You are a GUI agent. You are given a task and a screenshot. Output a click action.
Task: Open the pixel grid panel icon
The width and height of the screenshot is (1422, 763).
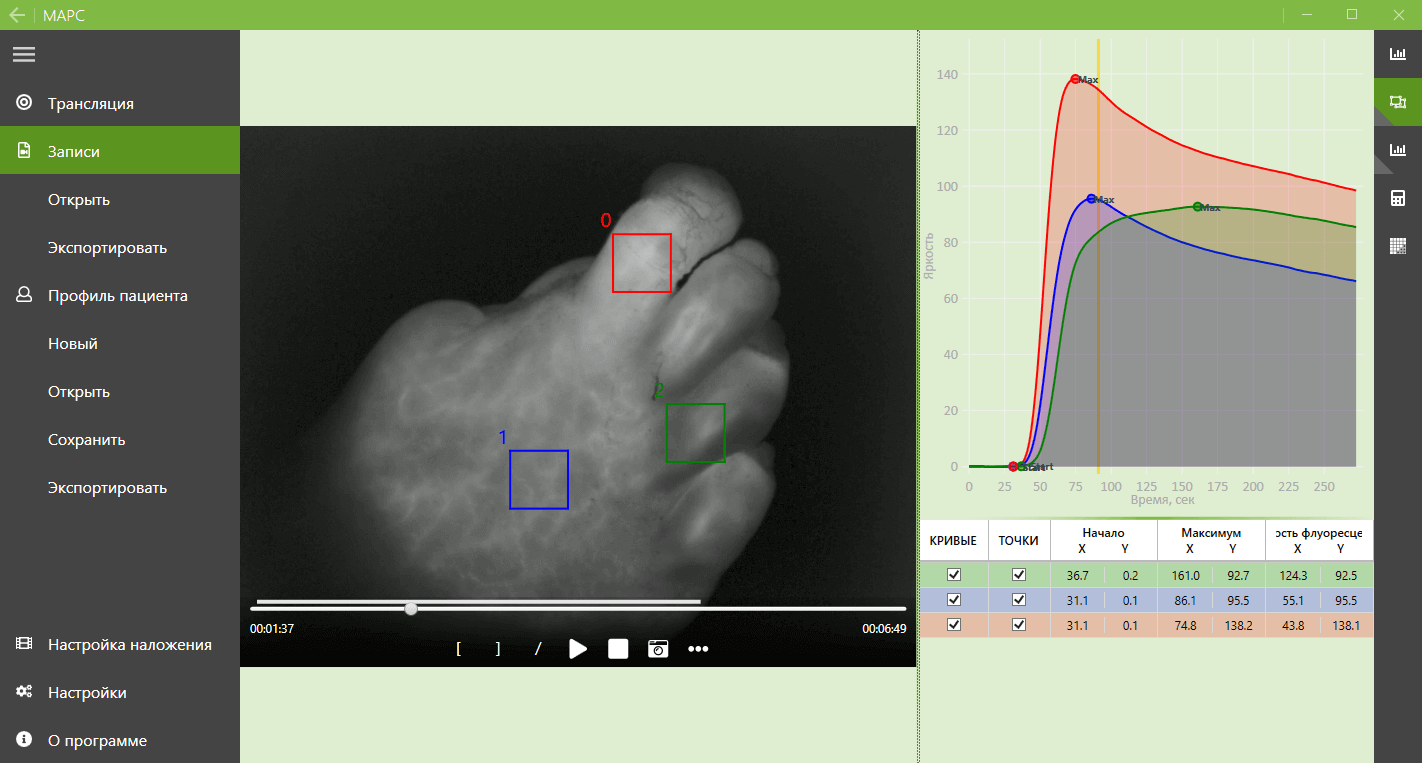pos(1398,246)
